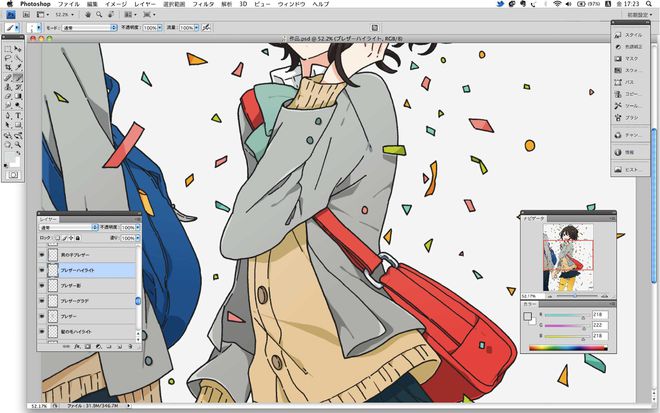Image resolution: width=660 pixels, height=413 pixels.
Task: Select the toolbox Zoom magnifier tool
Action: [x=18, y=145]
